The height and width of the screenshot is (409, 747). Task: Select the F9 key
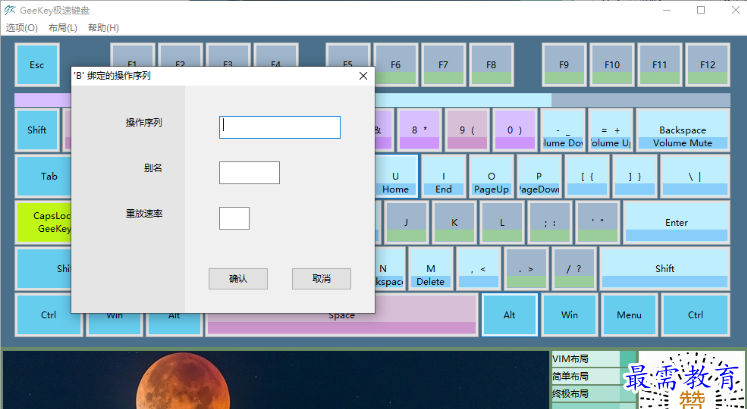click(x=564, y=65)
